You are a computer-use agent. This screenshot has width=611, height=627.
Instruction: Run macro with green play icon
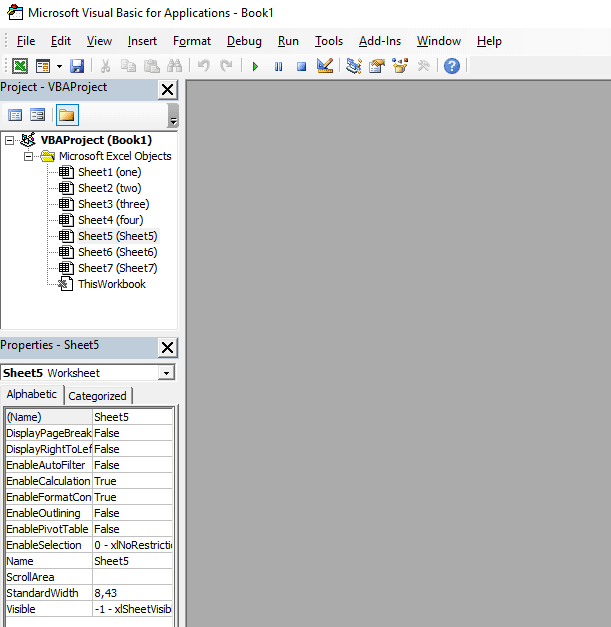[255, 66]
